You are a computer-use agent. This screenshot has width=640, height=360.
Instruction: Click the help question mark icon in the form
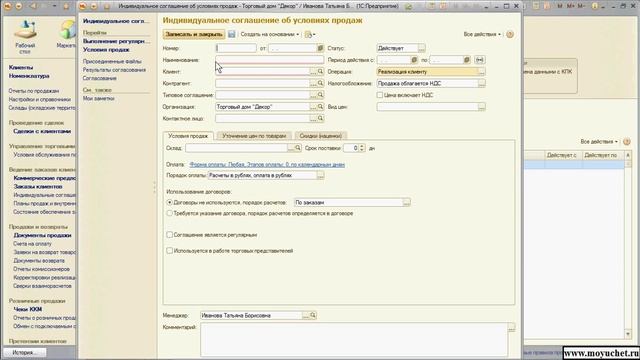[x=510, y=34]
